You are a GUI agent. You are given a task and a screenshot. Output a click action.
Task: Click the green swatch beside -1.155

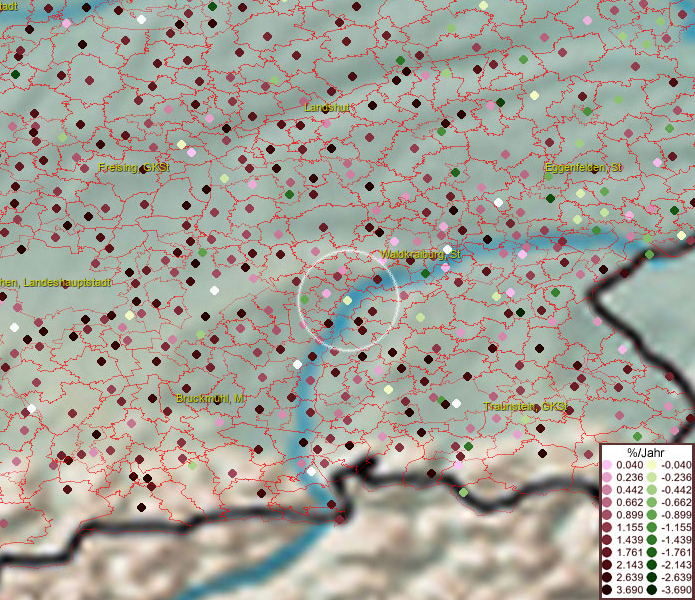[652, 527]
